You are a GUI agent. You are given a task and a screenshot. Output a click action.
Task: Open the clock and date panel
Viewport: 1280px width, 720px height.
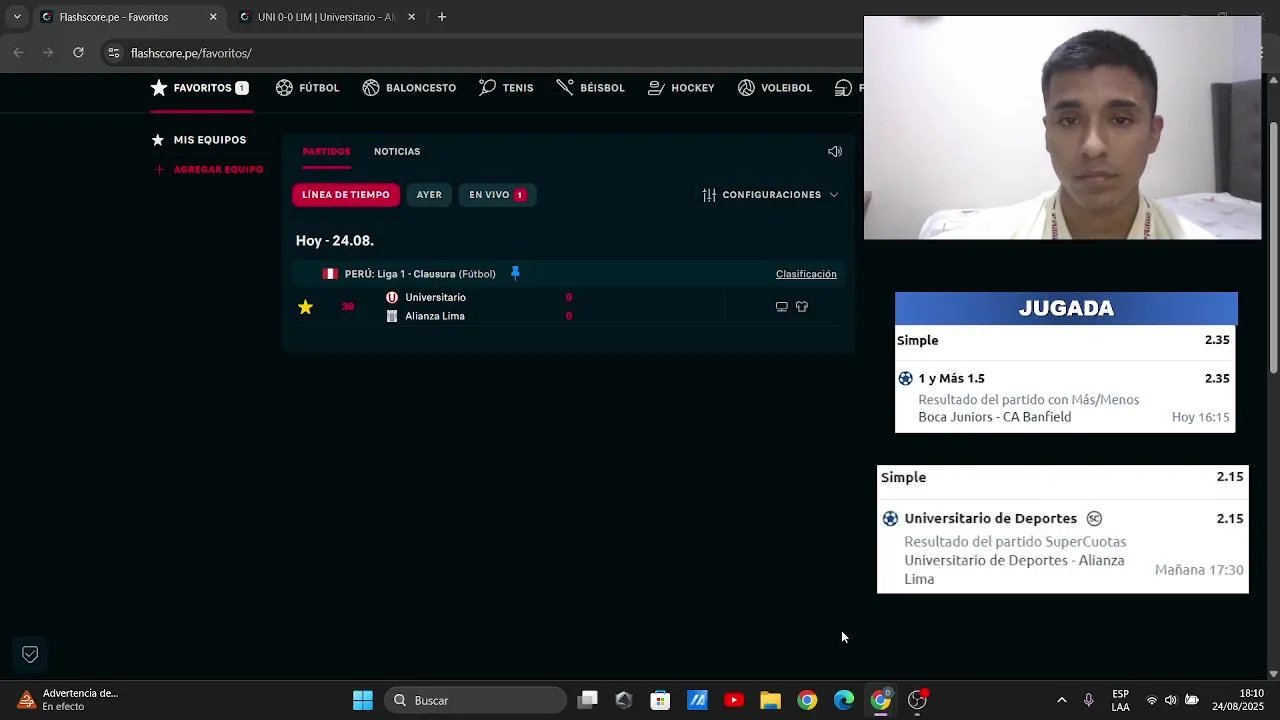coord(1238,700)
